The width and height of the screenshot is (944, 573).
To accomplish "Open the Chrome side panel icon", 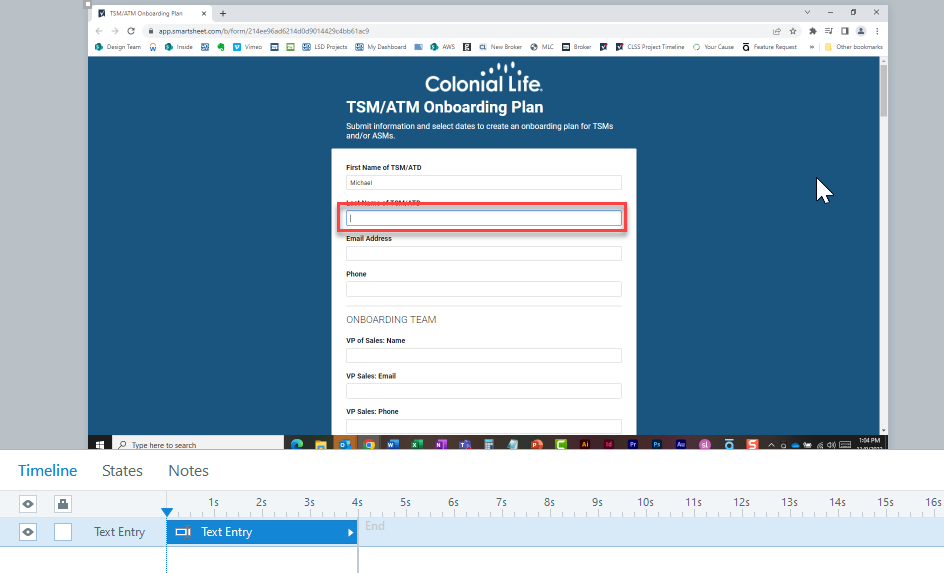I will (845, 31).
